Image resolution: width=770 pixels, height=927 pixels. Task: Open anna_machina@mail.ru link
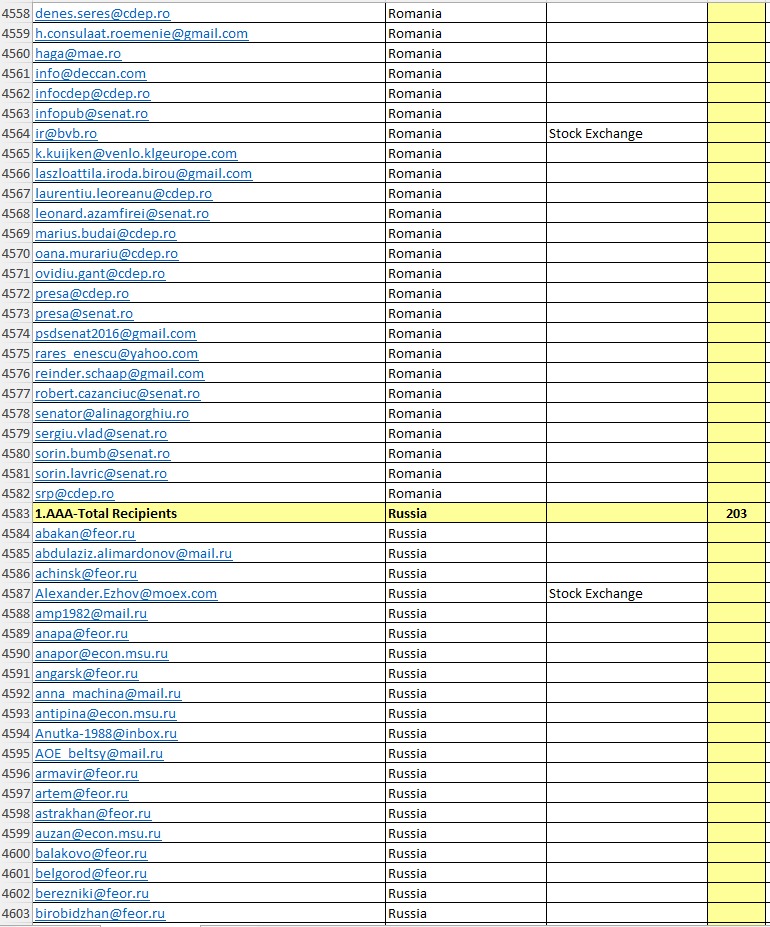pos(108,694)
